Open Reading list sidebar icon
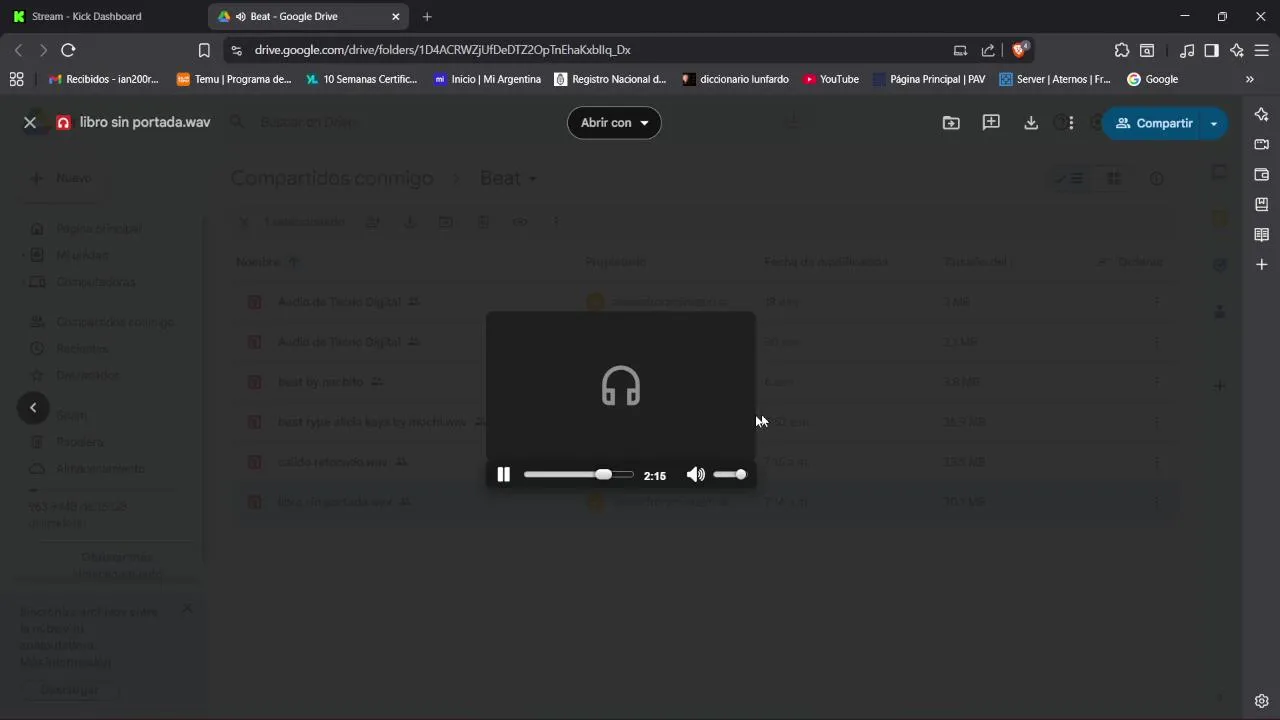 [1262, 234]
